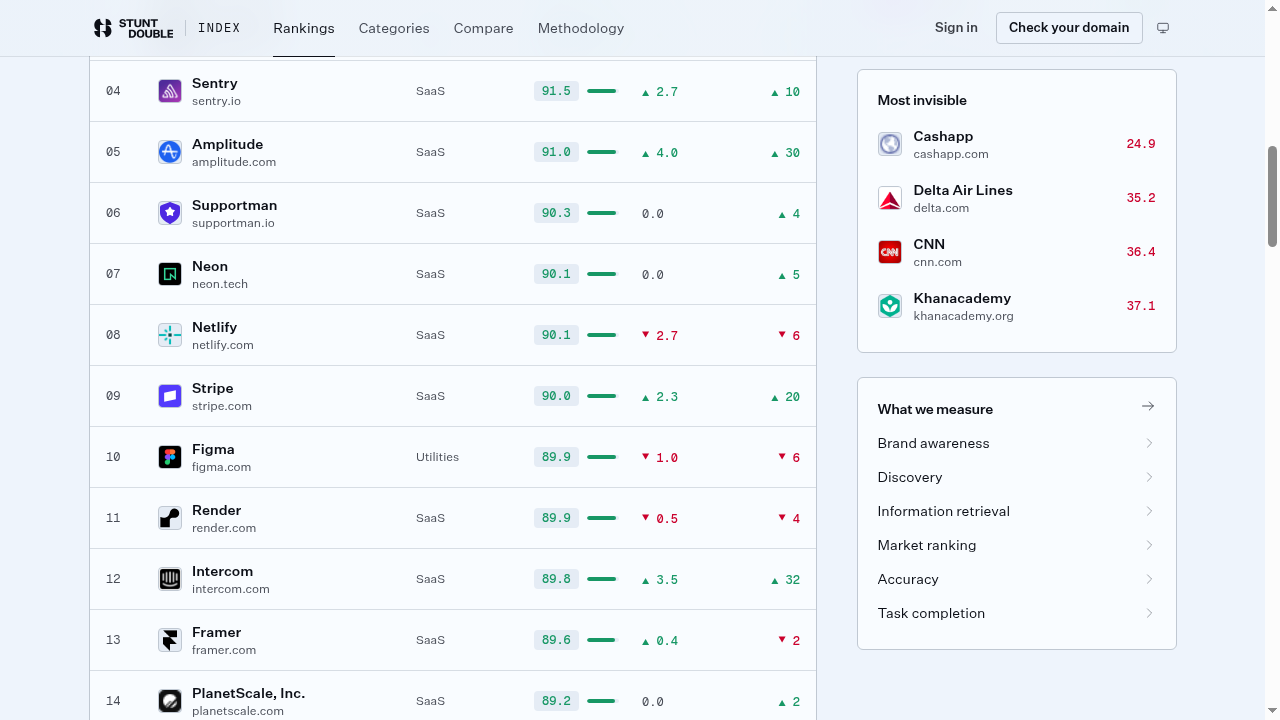
Task: Click Figma's score progress bar
Action: point(602,457)
